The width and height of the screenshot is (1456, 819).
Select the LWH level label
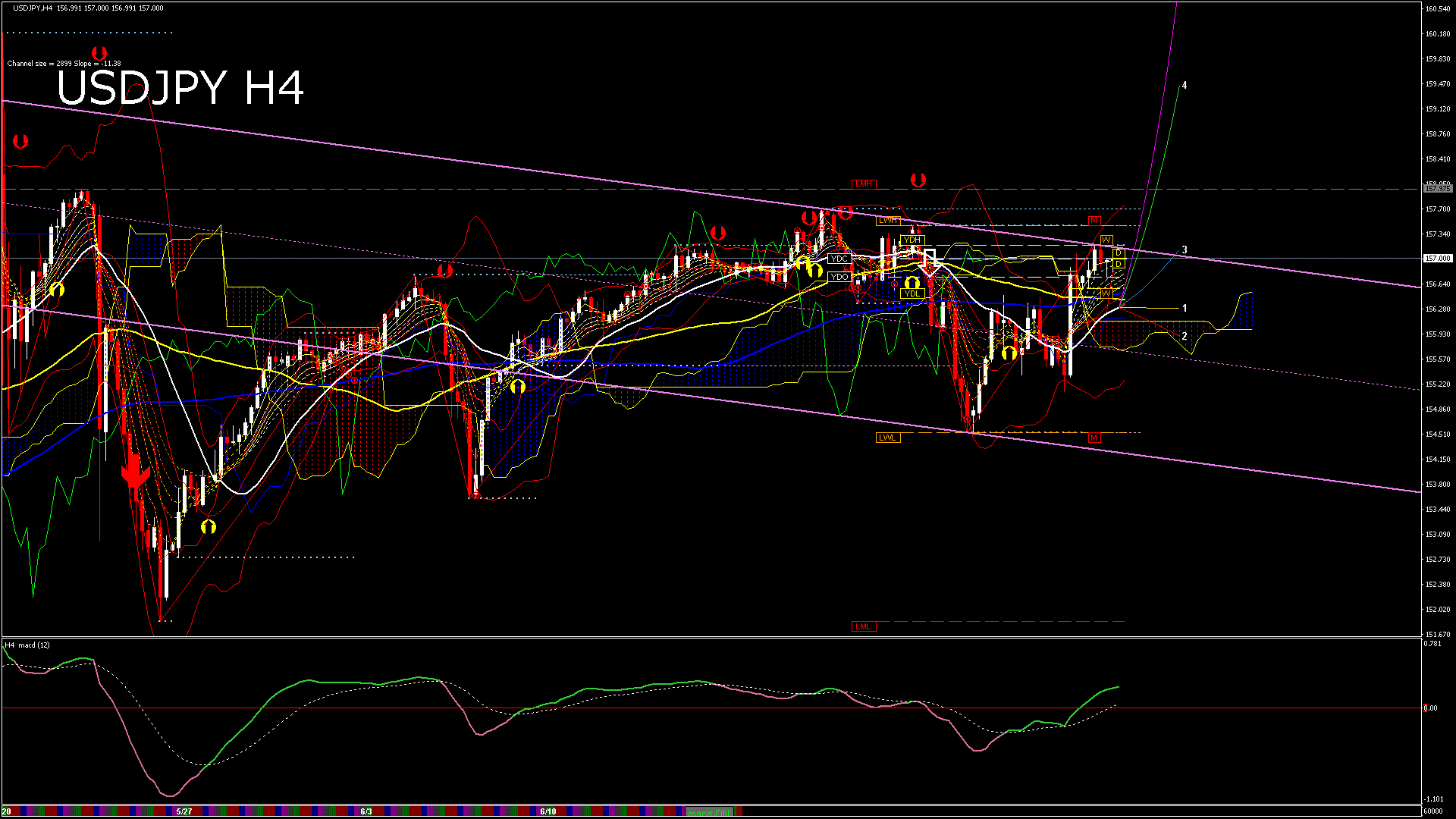tap(888, 221)
